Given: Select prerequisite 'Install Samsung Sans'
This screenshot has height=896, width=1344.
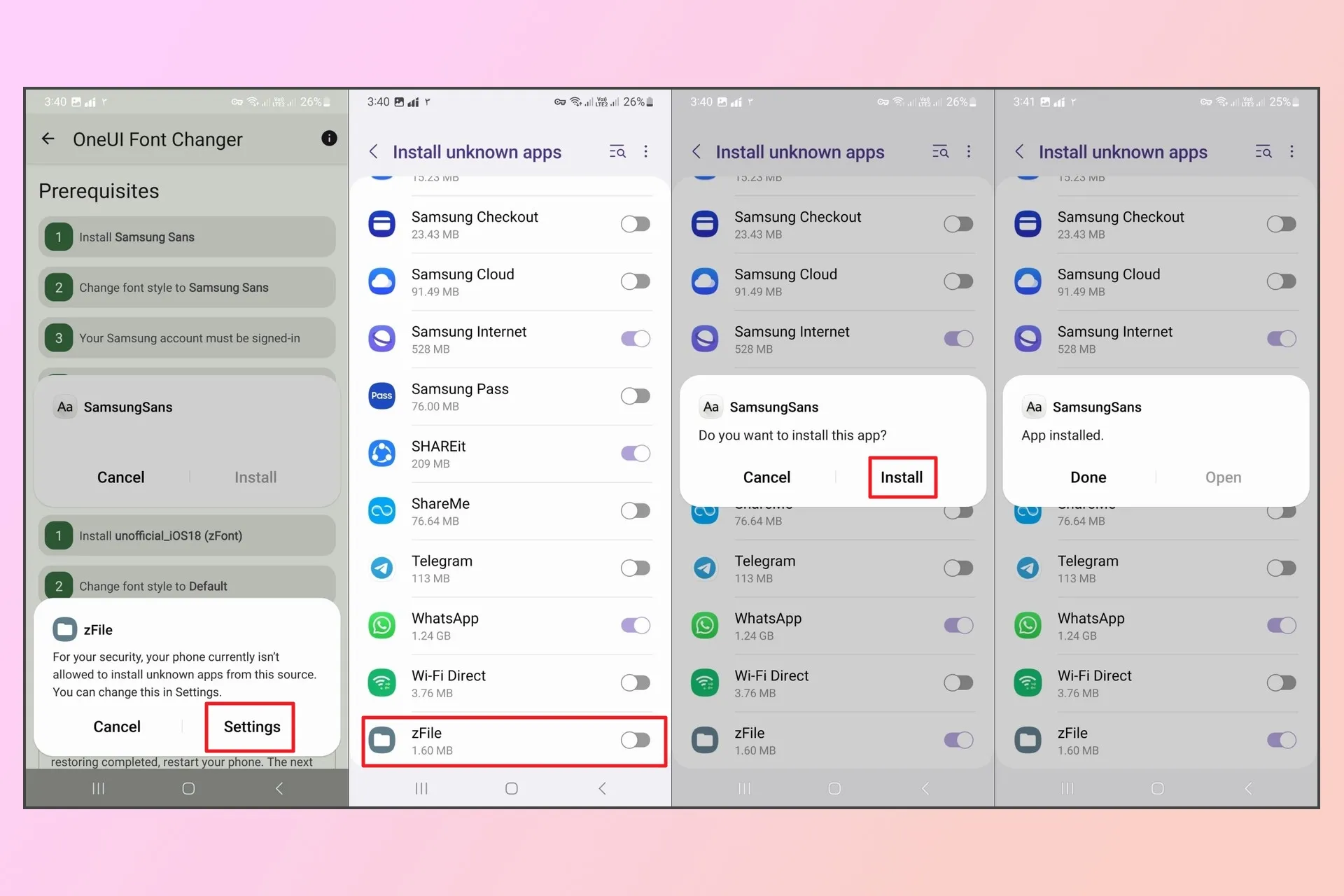Looking at the screenshot, I should pyautogui.click(x=187, y=237).
